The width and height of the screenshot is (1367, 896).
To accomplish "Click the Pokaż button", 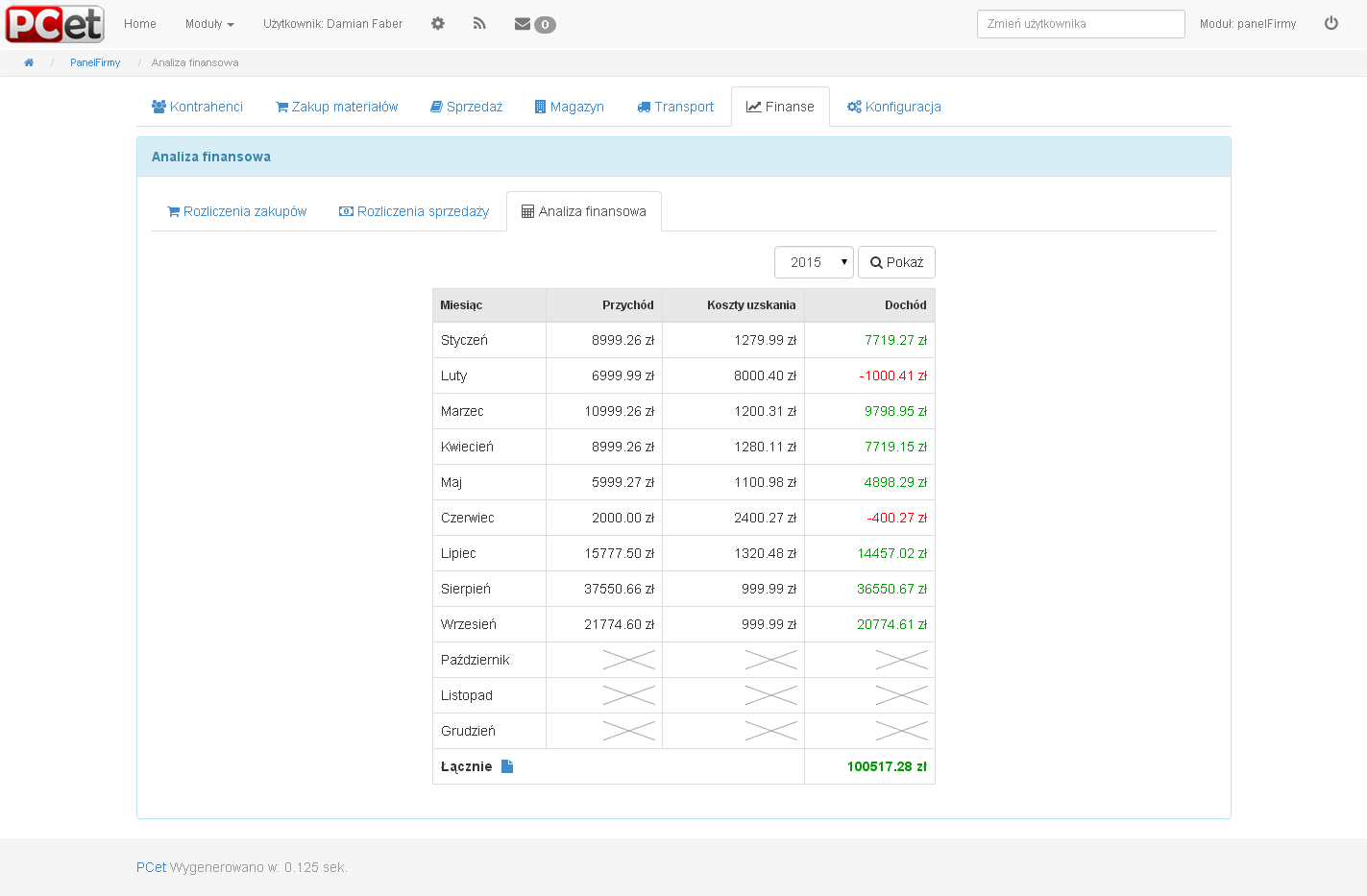I will 896,262.
